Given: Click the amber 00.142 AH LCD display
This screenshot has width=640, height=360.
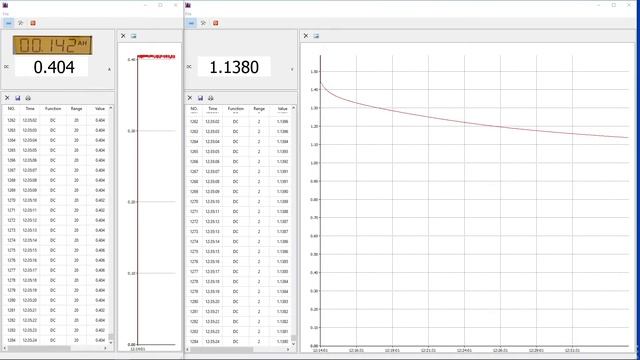Looking at the screenshot, I should click(x=53, y=45).
